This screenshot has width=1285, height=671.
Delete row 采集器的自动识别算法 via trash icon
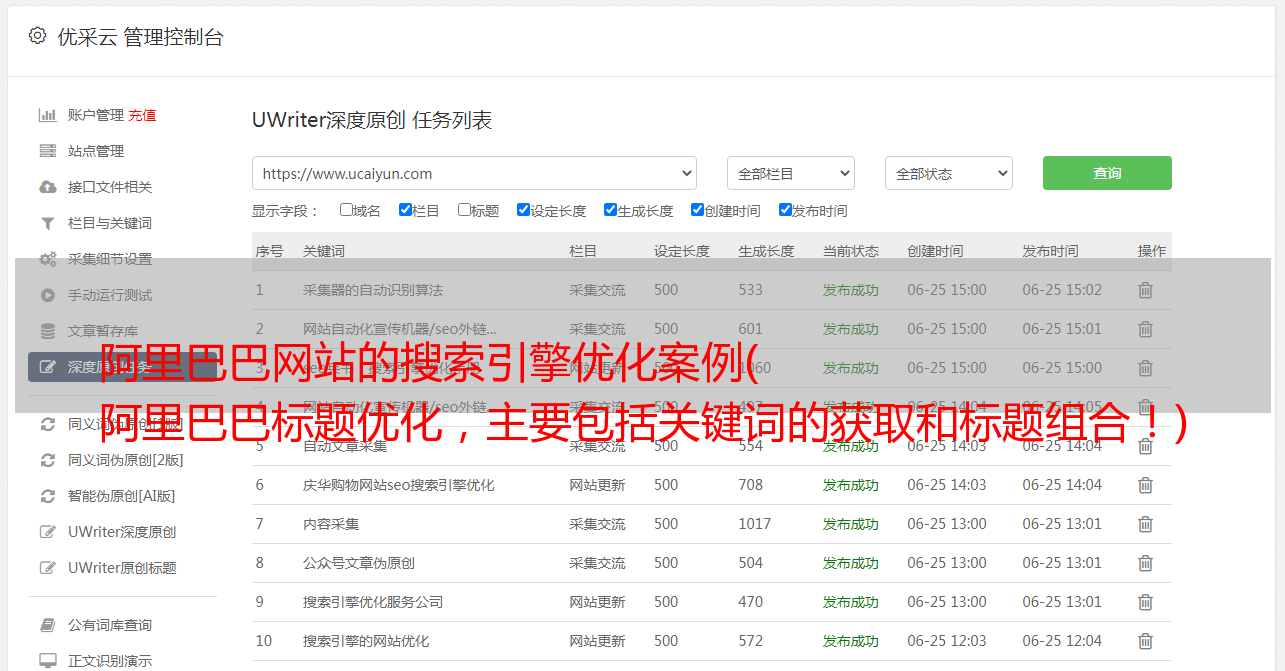coord(1145,290)
